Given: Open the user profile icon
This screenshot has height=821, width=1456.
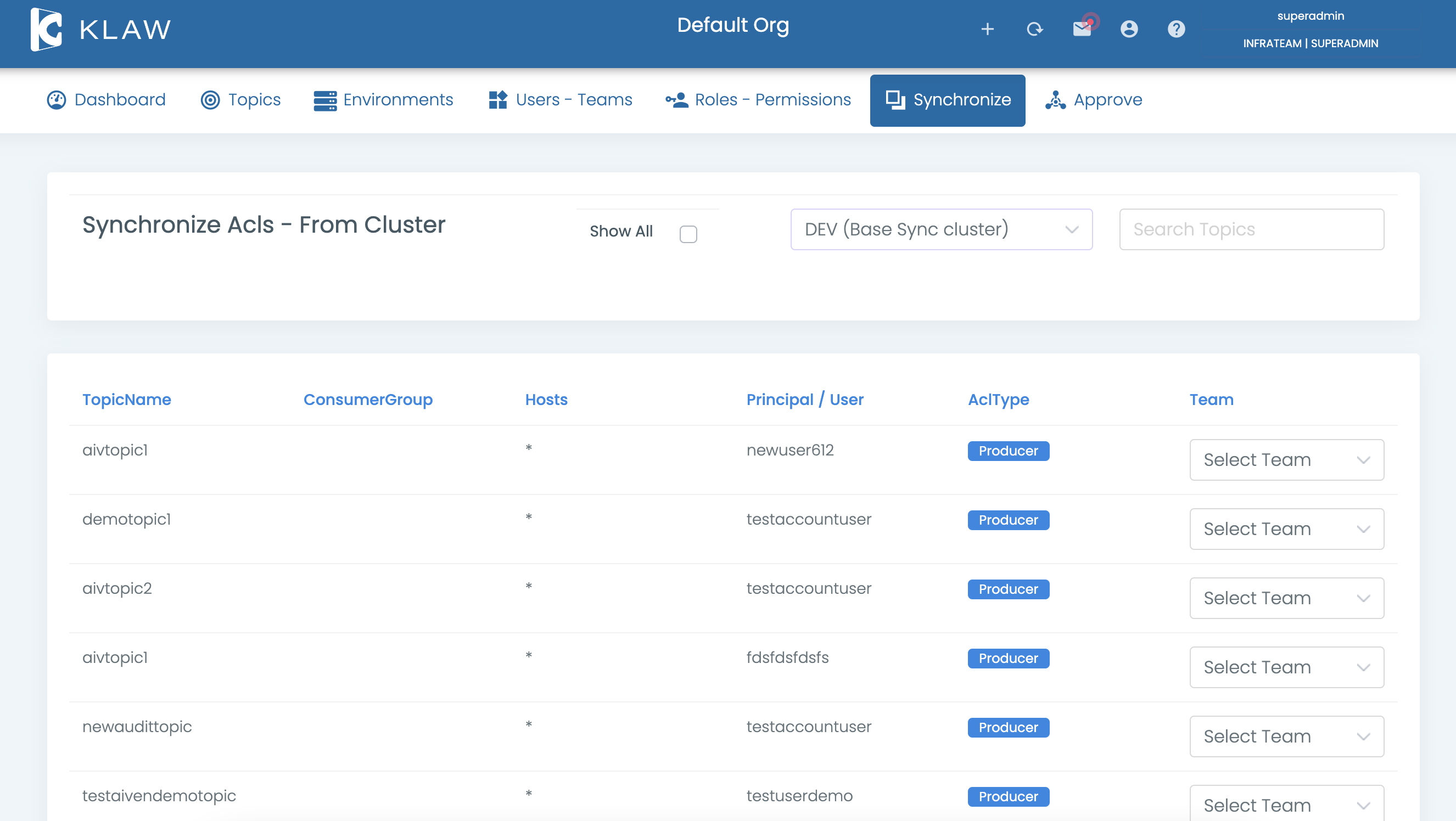Looking at the screenshot, I should point(1129,29).
